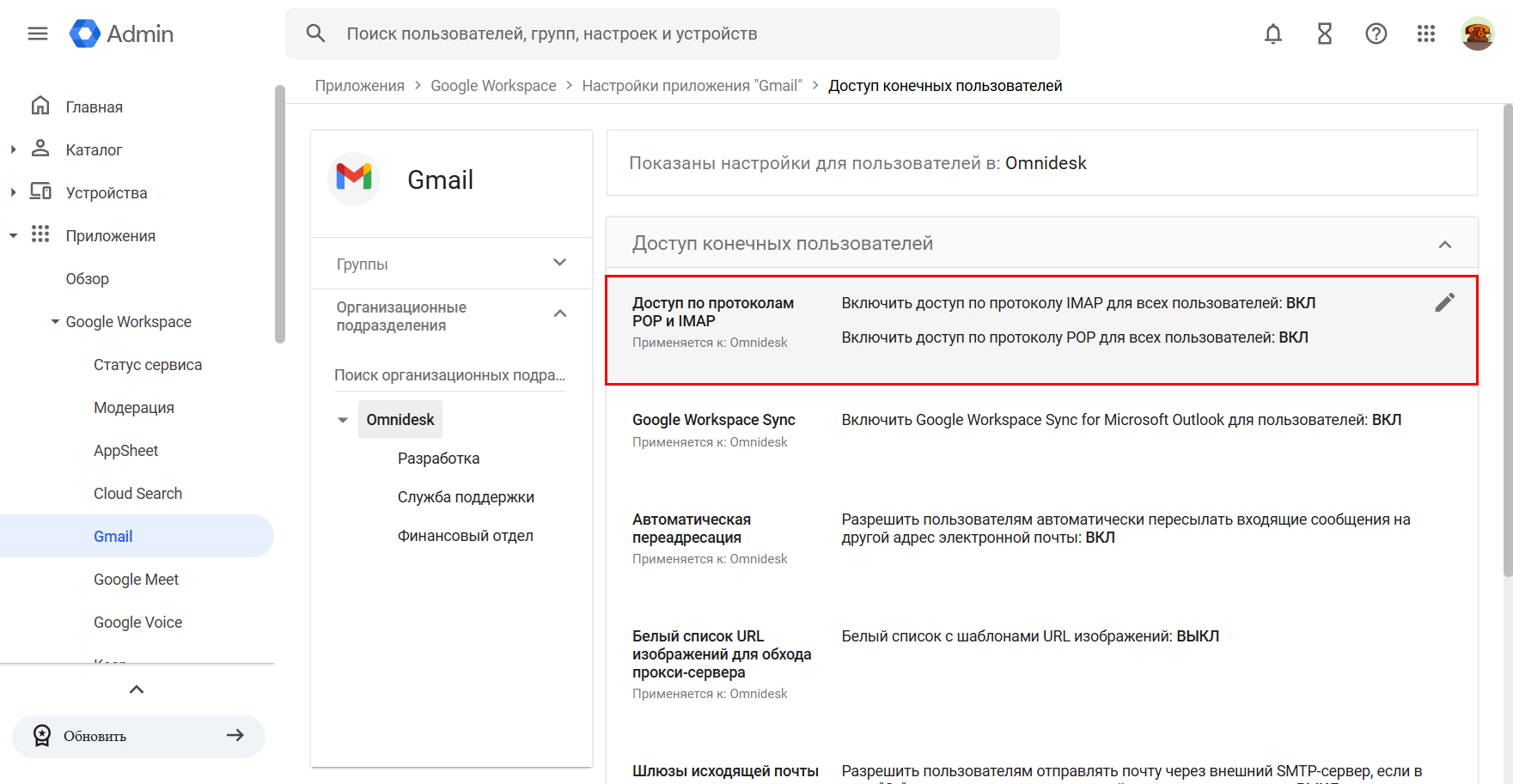The width and height of the screenshot is (1513, 784).
Task: Select Служба поддержки organizational unit
Action: click(x=465, y=497)
